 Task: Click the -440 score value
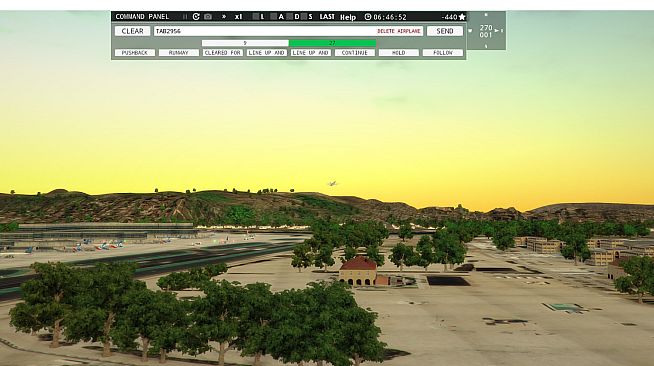coord(450,17)
